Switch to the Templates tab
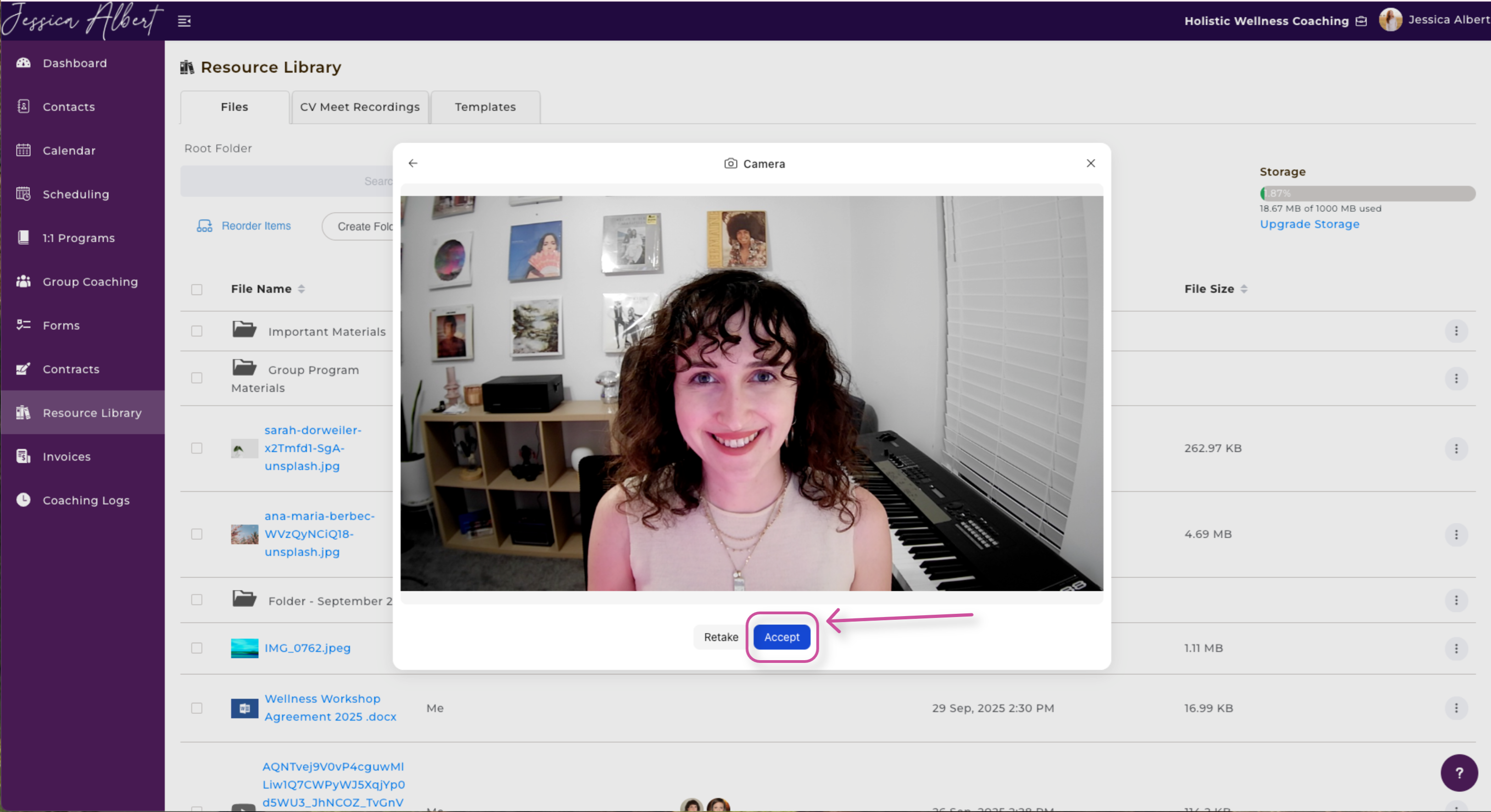Image resolution: width=1491 pixels, height=812 pixels. [485, 107]
